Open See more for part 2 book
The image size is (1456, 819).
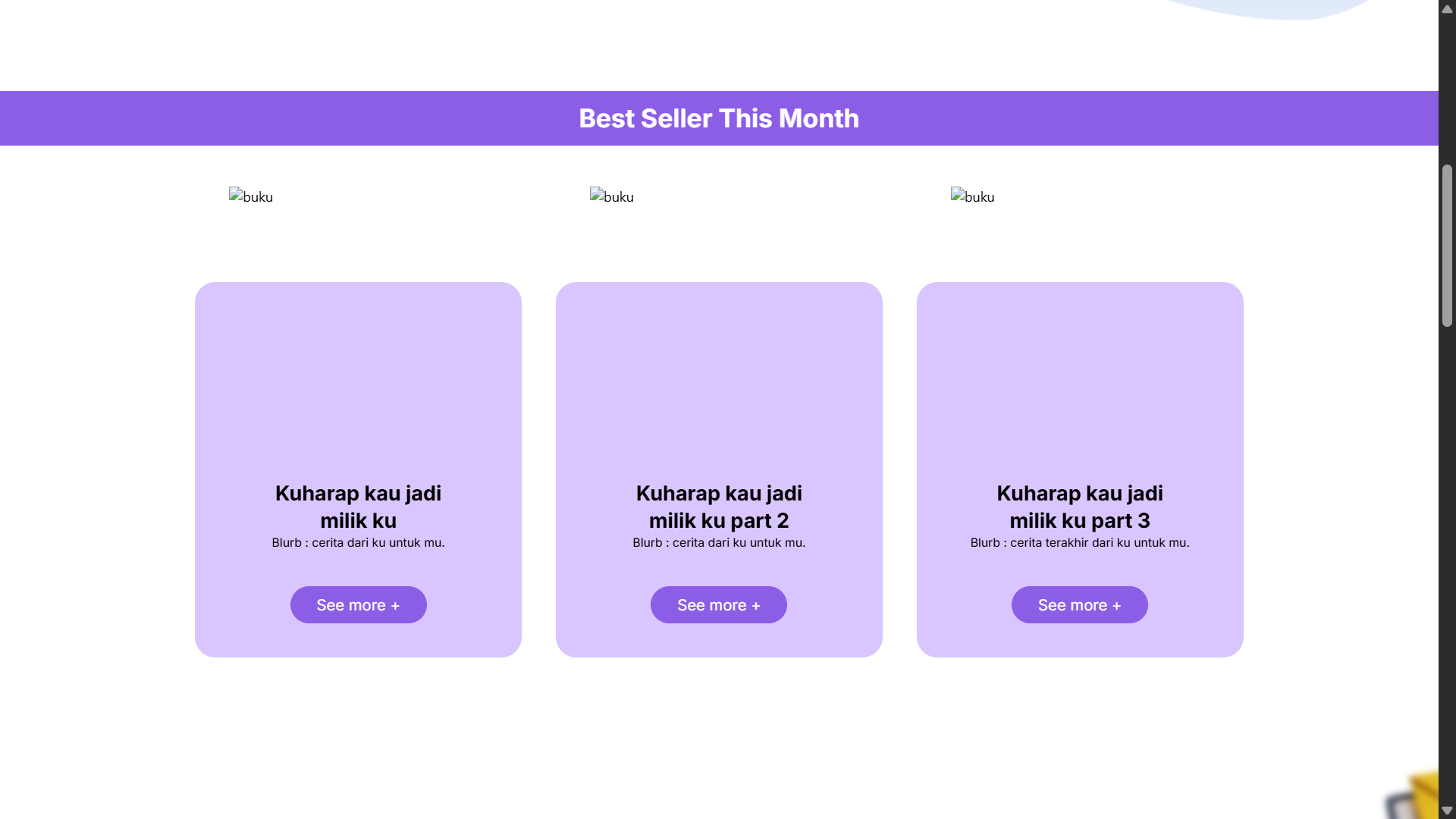point(718,604)
